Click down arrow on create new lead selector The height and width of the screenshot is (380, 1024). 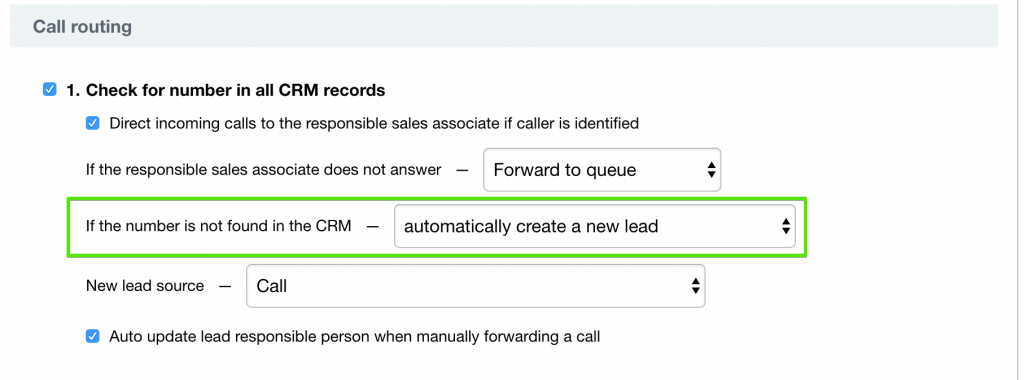pyautogui.click(x=786, y=232)
